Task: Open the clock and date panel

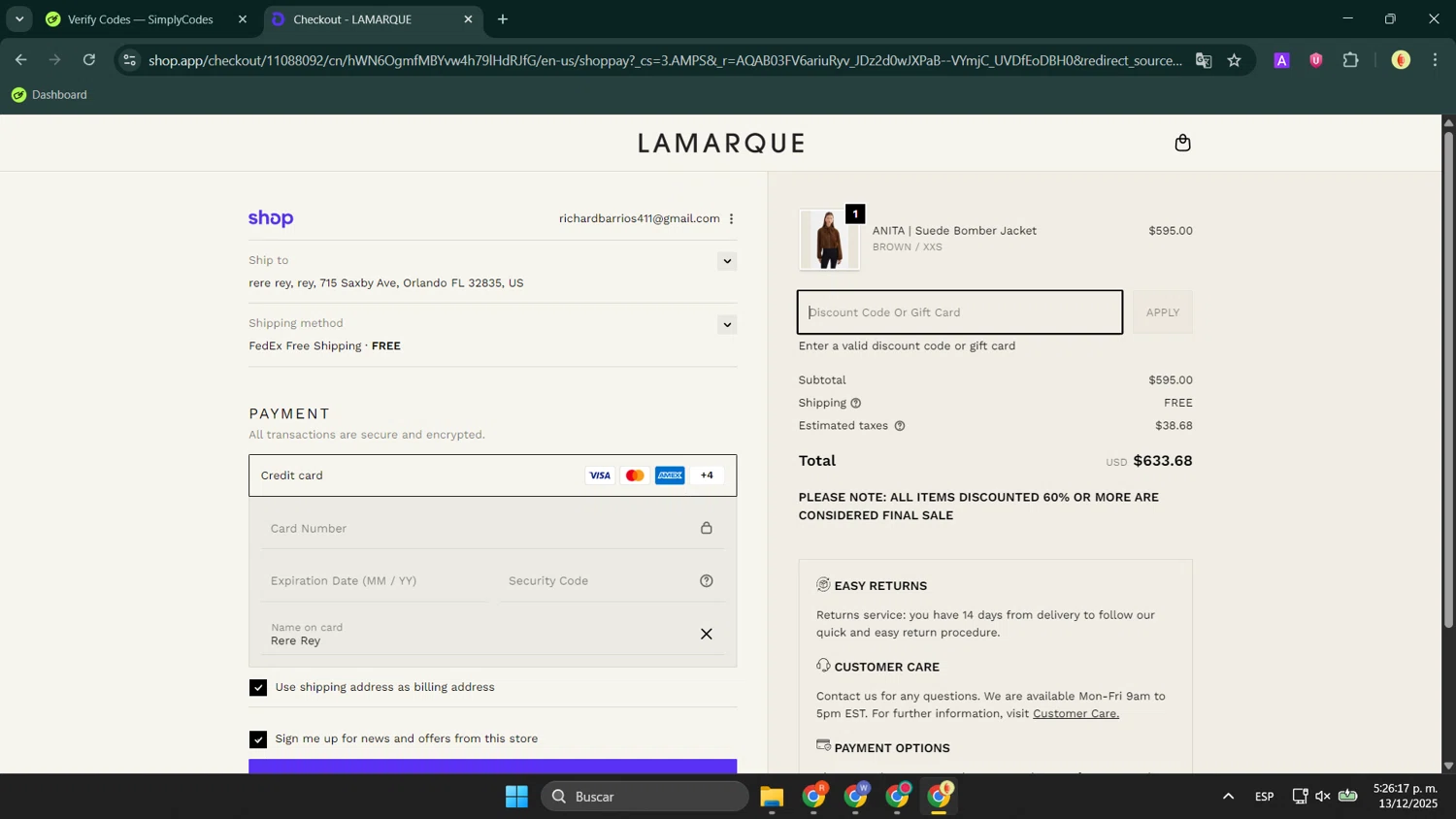Action: coord(1405,797)
